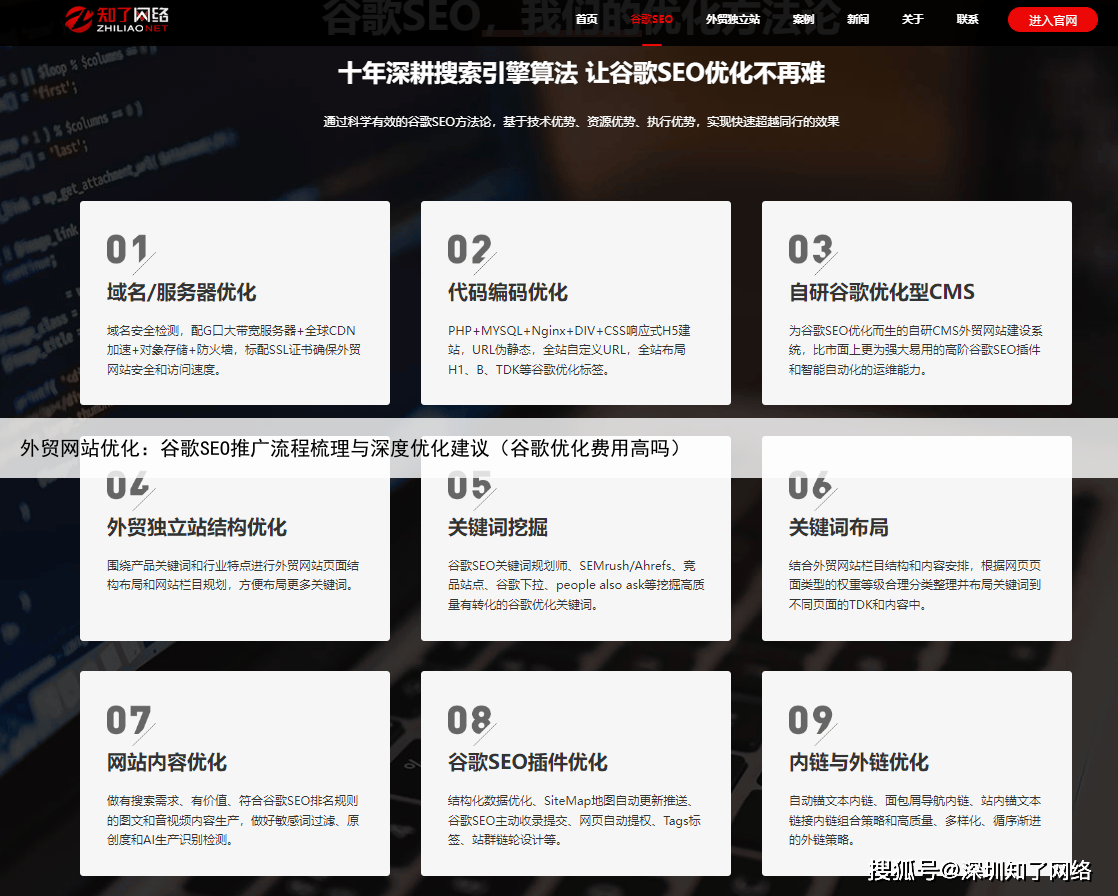The height and width of the screenshot is (896, 1118).
Task: Open the 外贸独立站结构优化 card title
Action: click(196, 528)
